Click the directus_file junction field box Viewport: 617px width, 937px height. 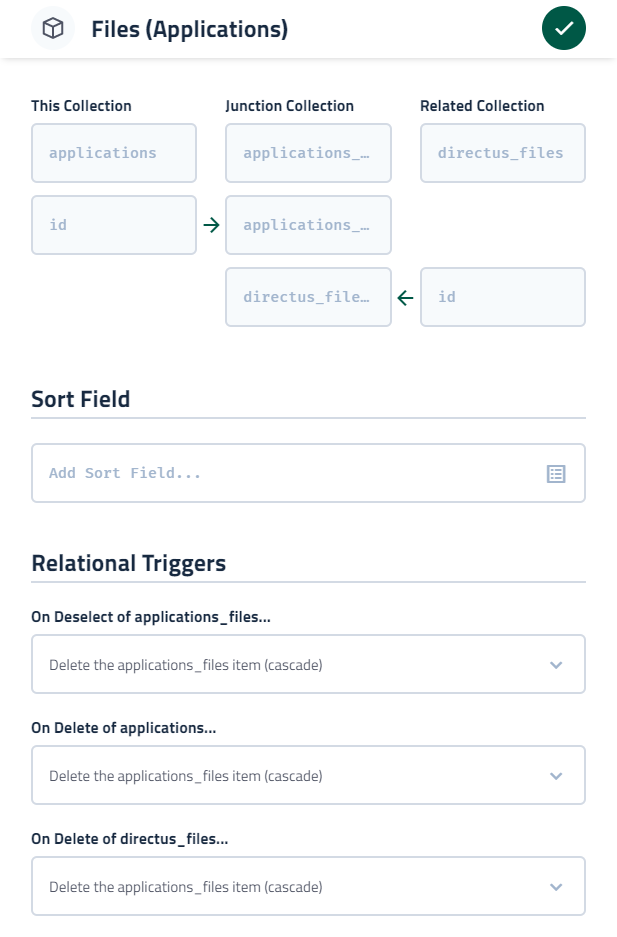coord(308,297)
